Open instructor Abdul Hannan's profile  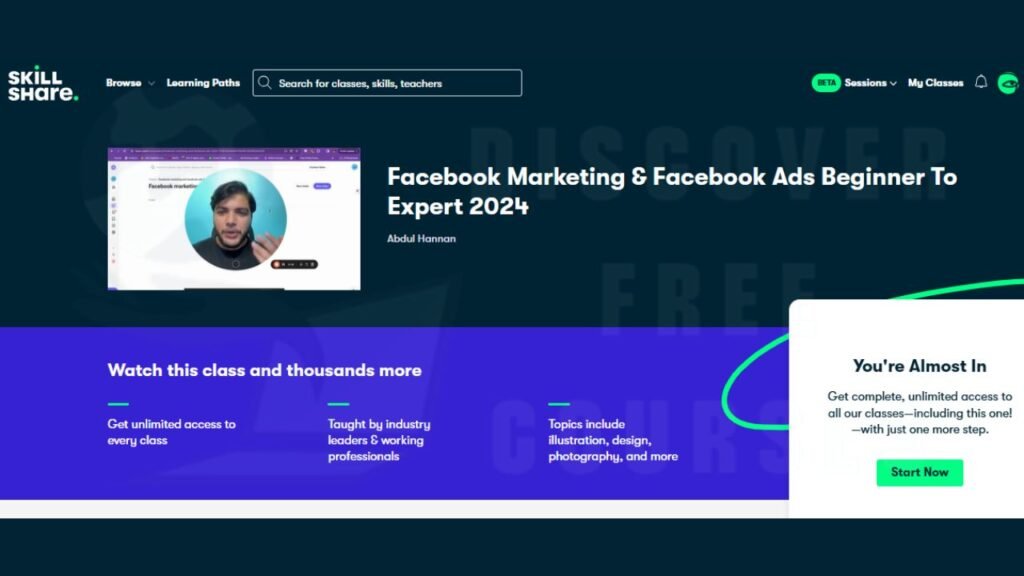click(421, 239)
